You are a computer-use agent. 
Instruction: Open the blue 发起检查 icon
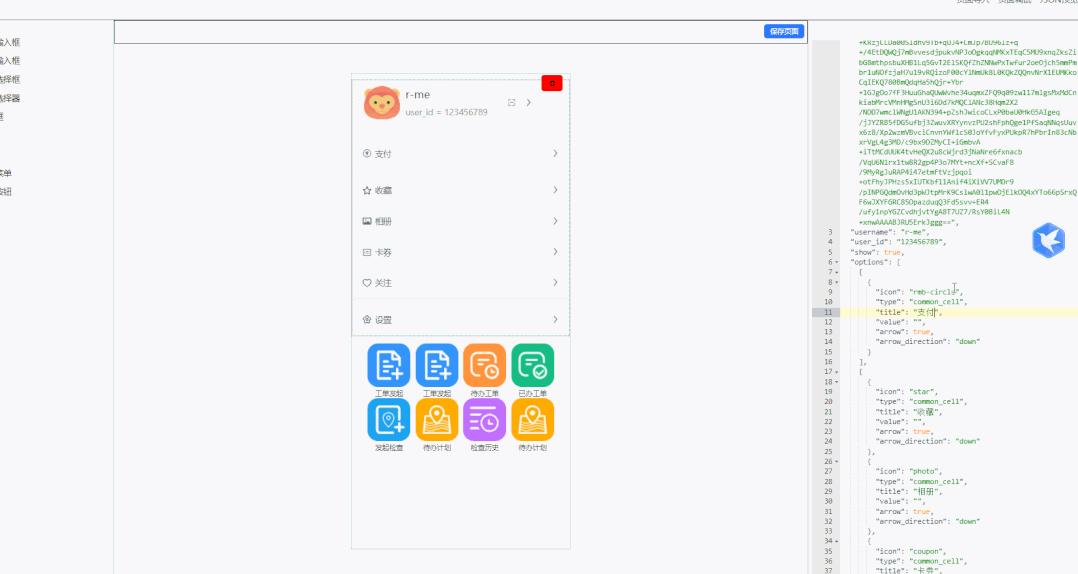tap(388, 419)
